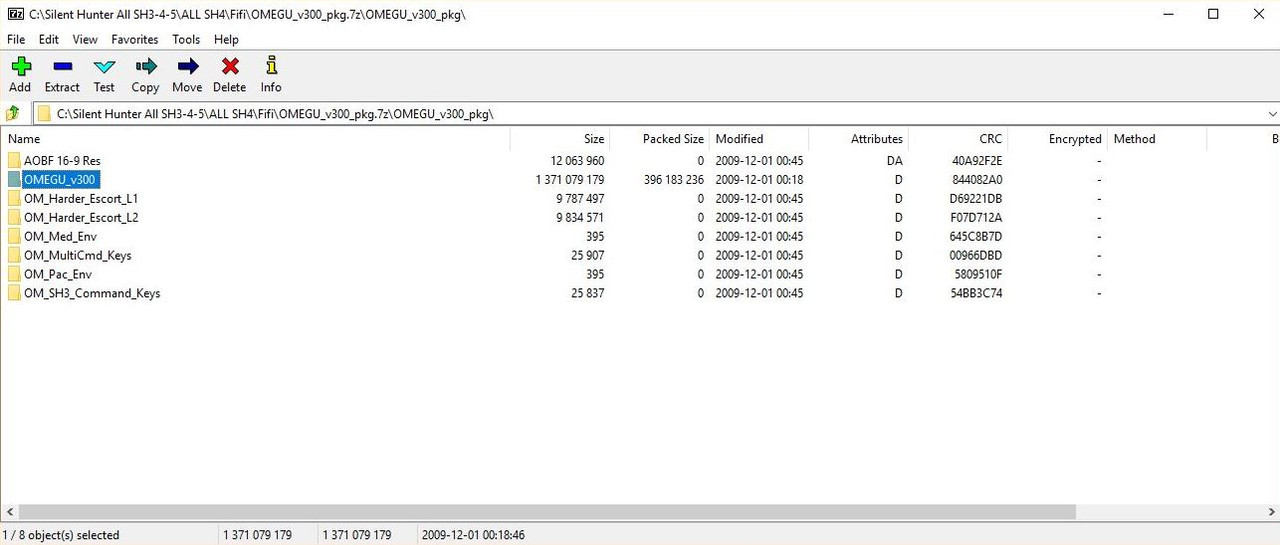
Task: Select the OM_SH3_Command_Keys folder icon
Action: pos(14,293)
